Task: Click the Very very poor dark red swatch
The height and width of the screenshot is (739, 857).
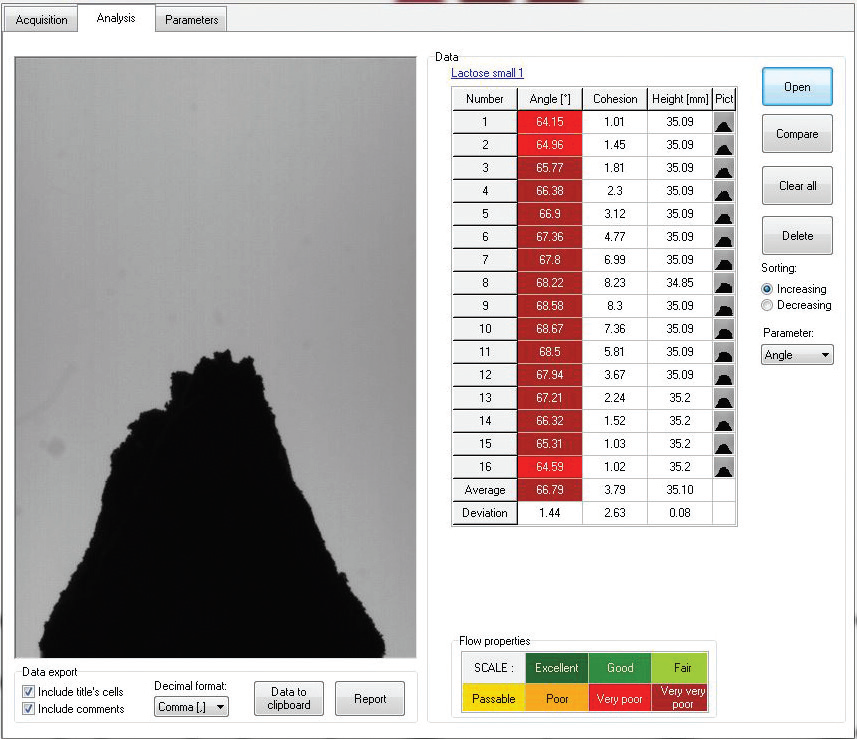Action: point(680,698)
